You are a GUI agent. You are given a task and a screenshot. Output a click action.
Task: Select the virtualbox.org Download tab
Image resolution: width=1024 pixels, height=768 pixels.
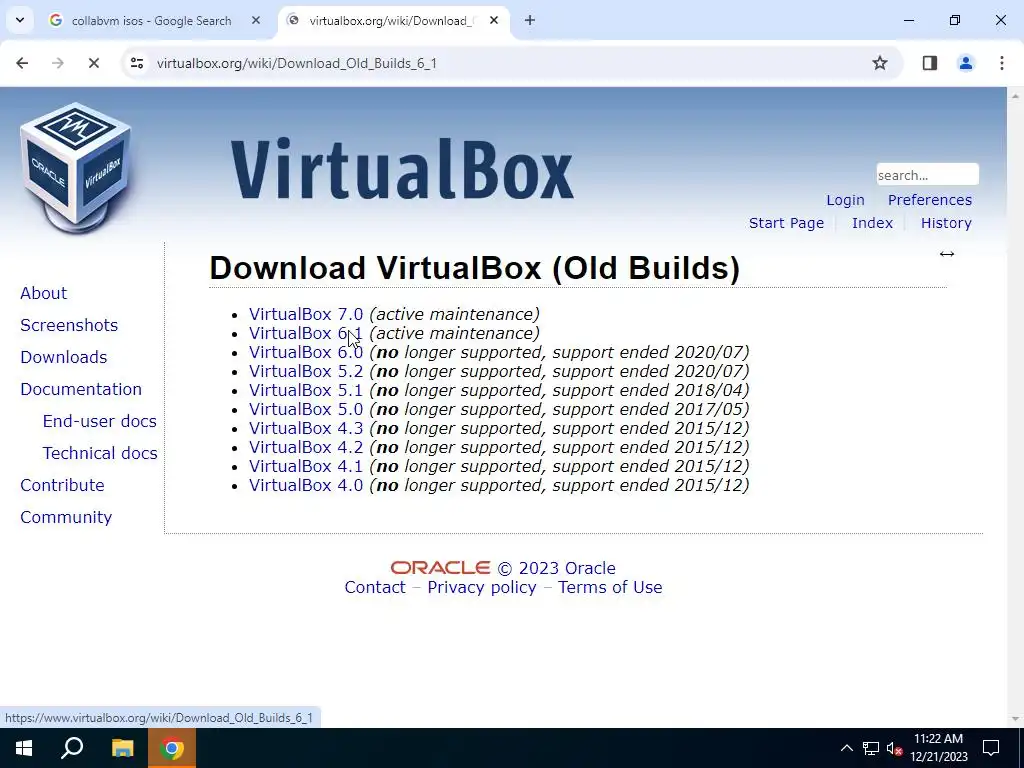tap(392, 21)
